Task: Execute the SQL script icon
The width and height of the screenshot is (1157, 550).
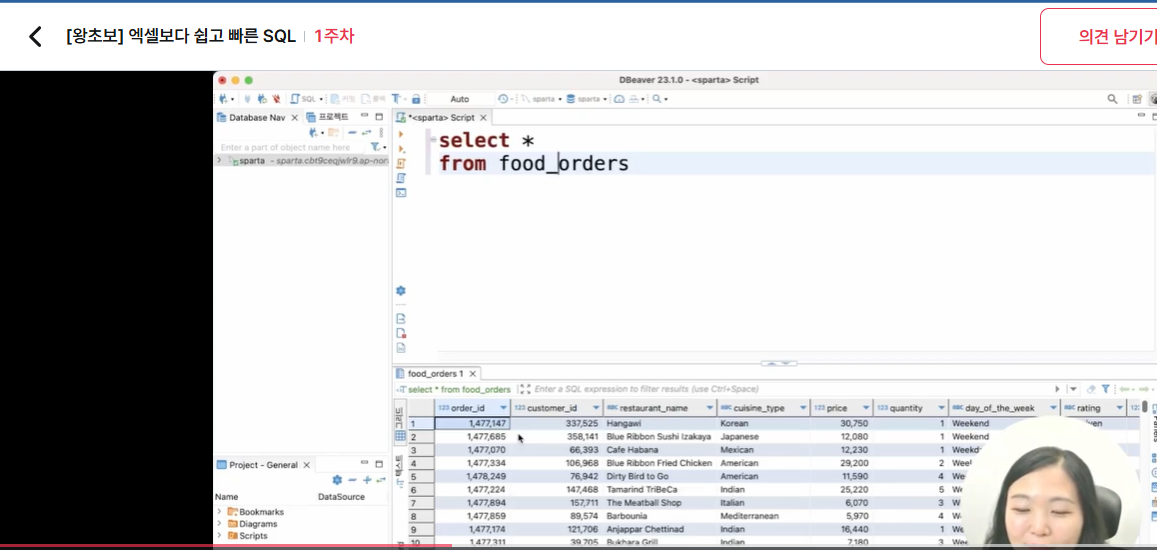Action: 401,163
